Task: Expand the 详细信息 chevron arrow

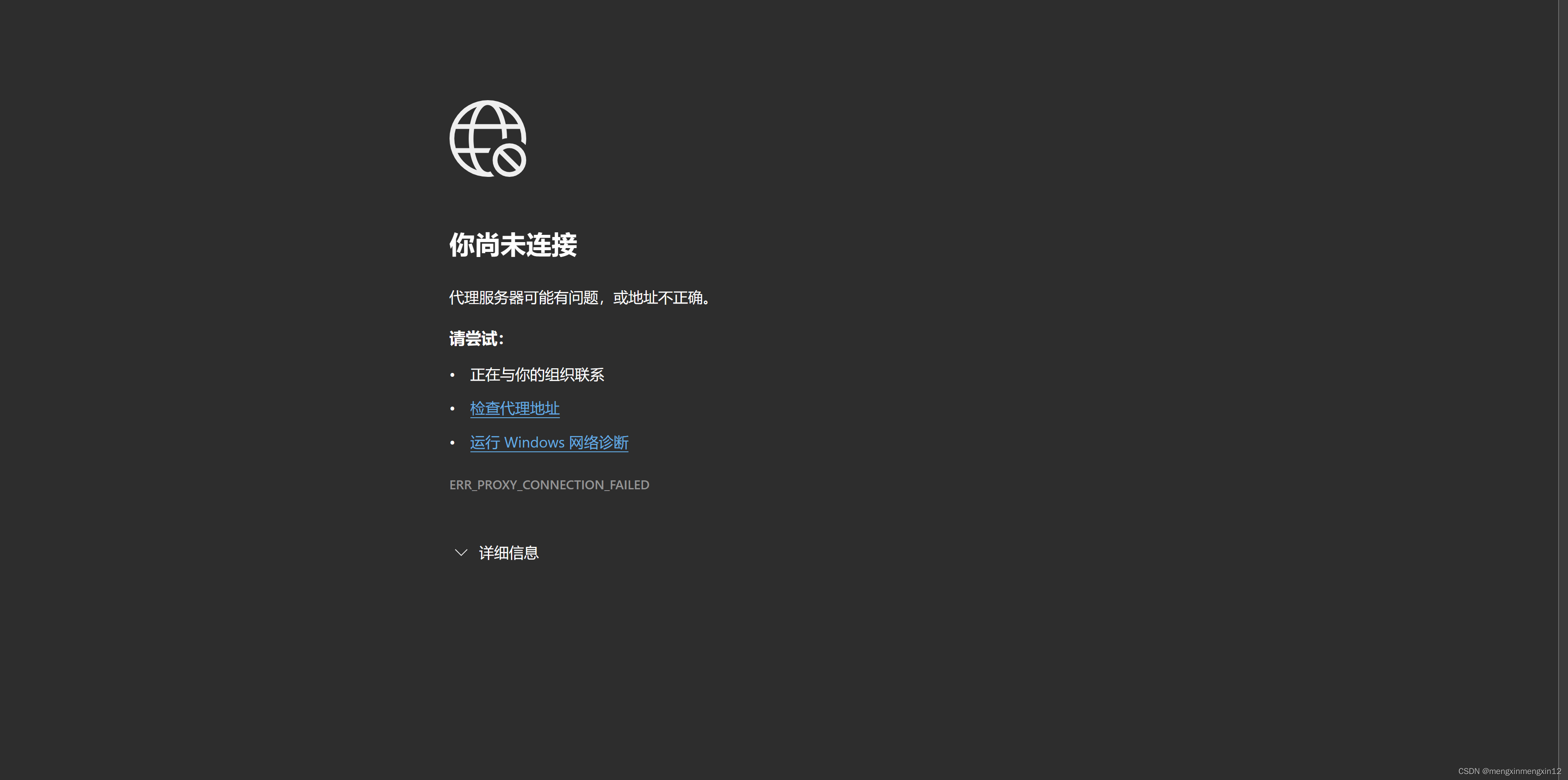Action: [461, 553]
